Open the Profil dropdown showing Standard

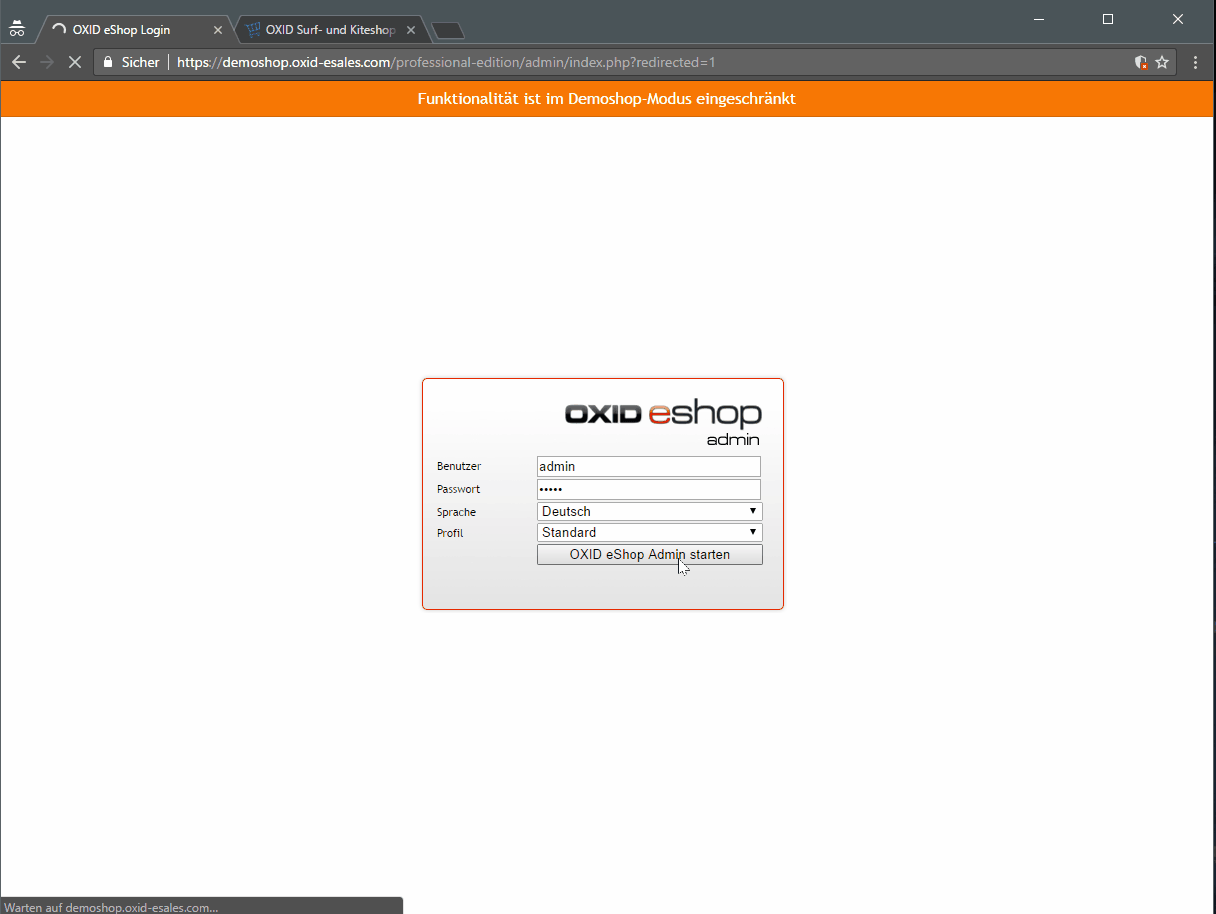(649, 533)
